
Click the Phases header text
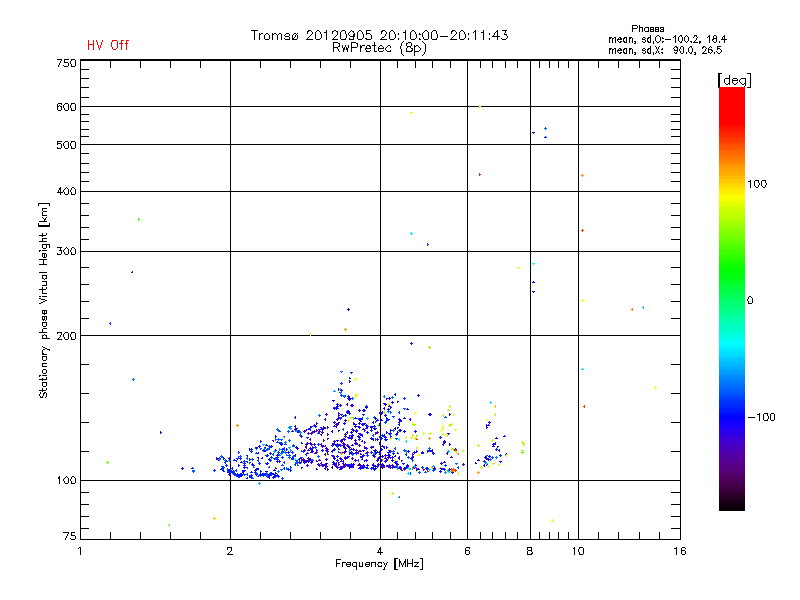[647, 29]
